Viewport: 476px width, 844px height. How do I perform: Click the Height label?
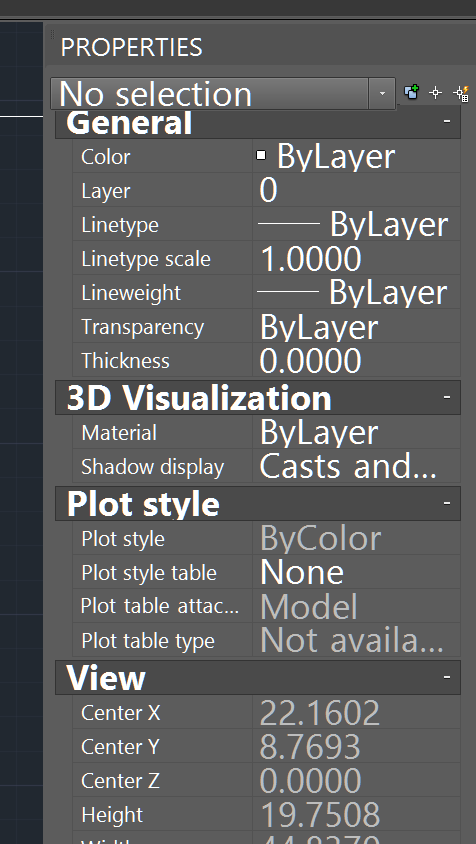112,815
